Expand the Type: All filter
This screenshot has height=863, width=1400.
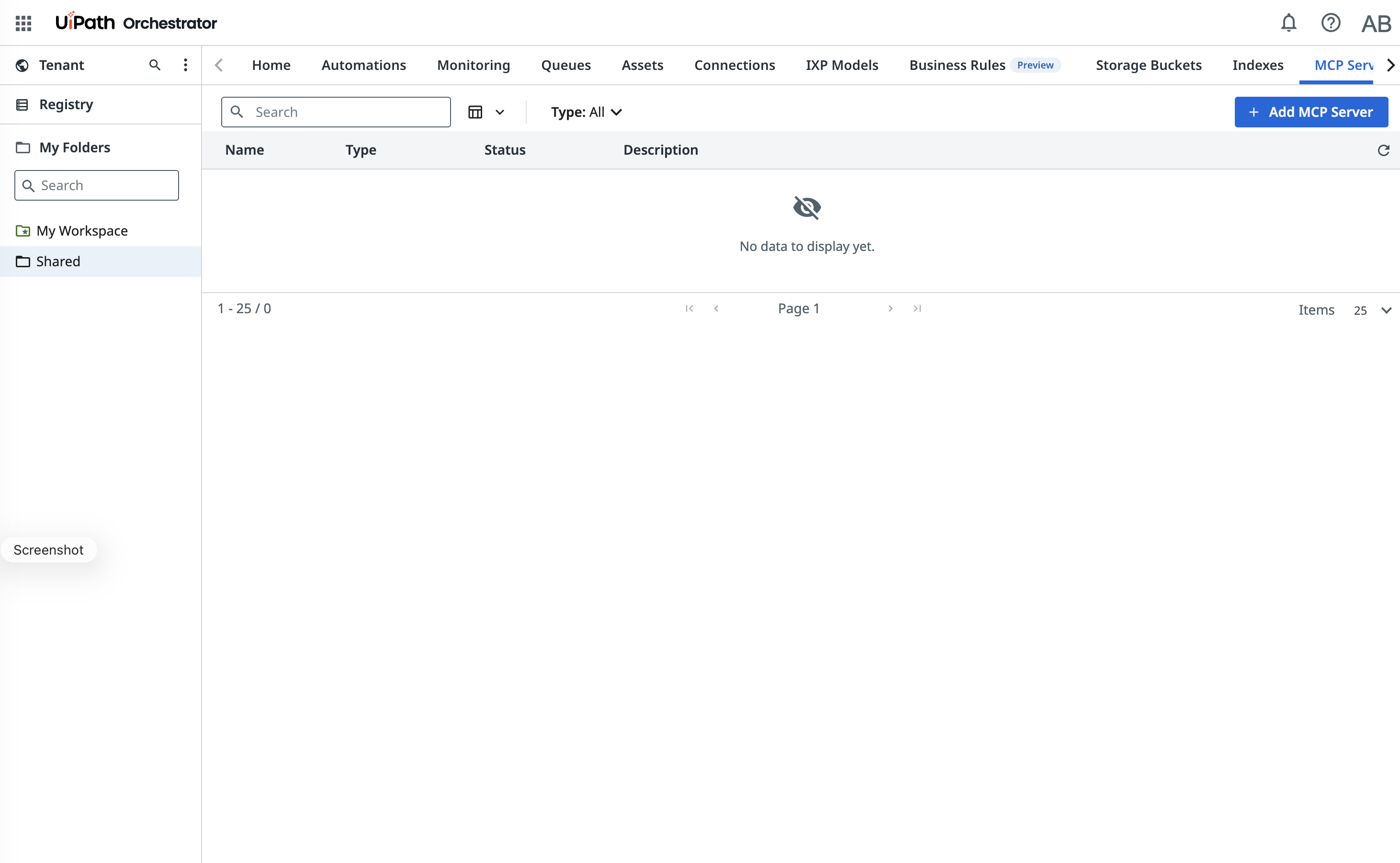point(586,112)
